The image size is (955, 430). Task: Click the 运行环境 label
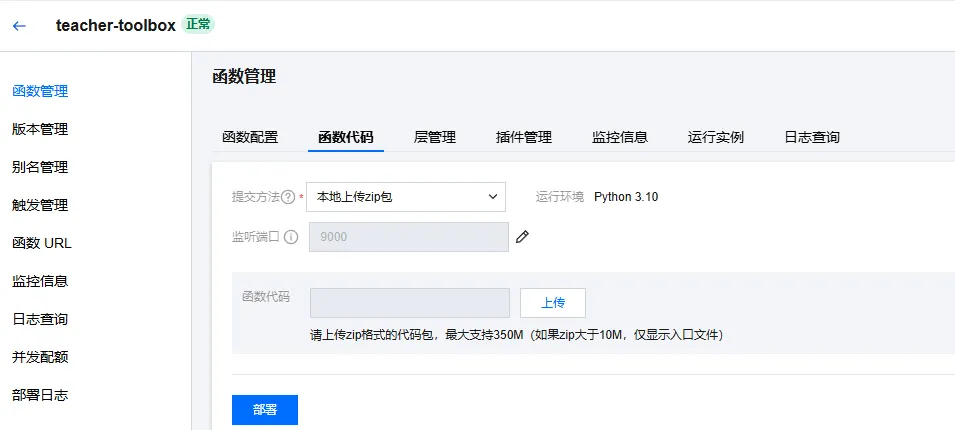point(560,197)
